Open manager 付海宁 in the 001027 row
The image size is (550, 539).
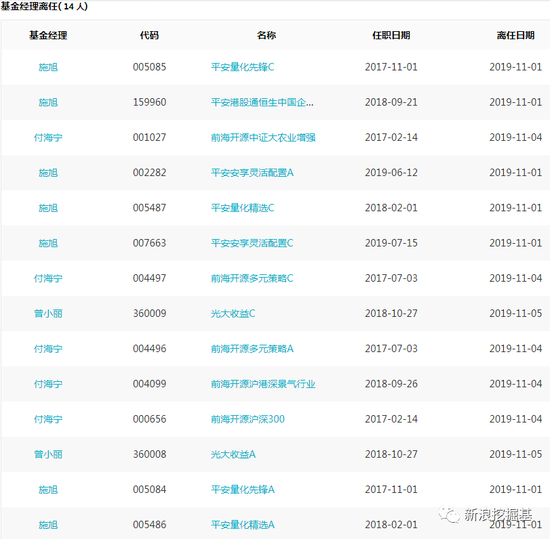click(48, 137)
